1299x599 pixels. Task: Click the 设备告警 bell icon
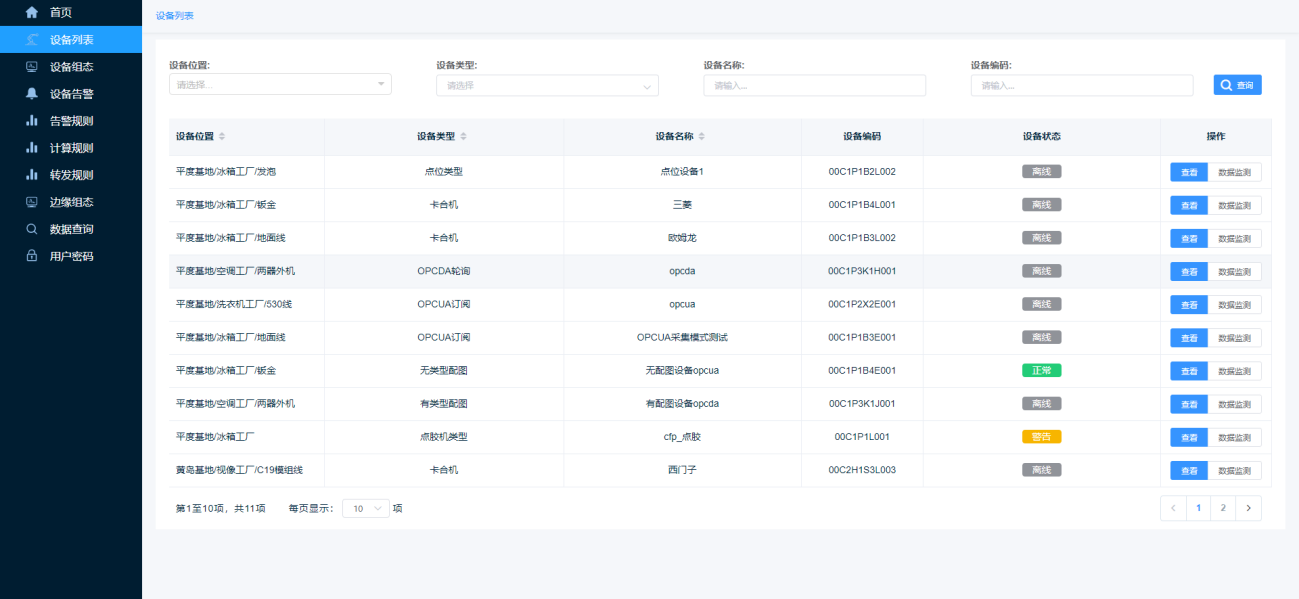point(32,94)
